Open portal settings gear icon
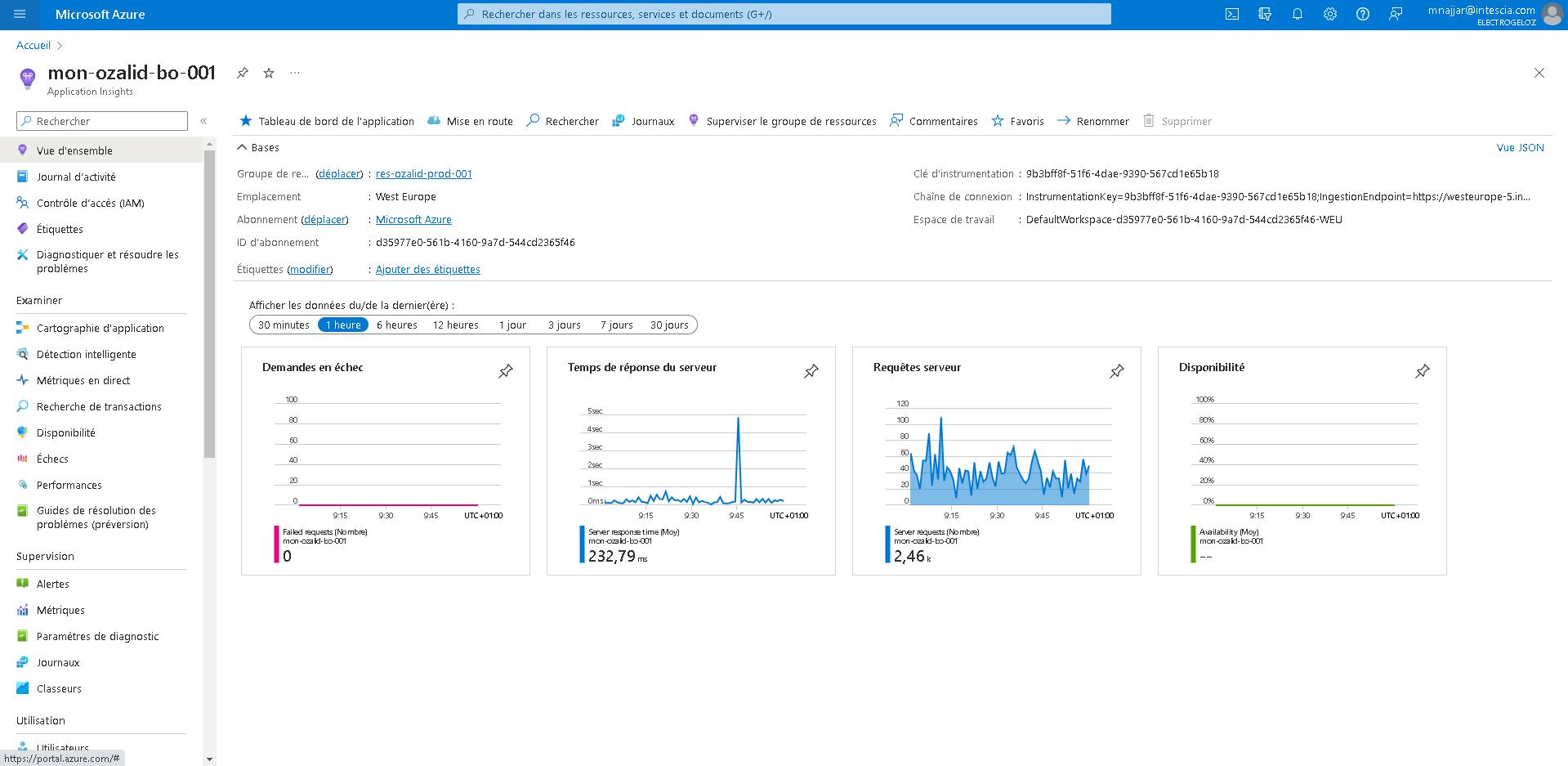The height and width of the screenshot is (766, 1568). 1329,14
